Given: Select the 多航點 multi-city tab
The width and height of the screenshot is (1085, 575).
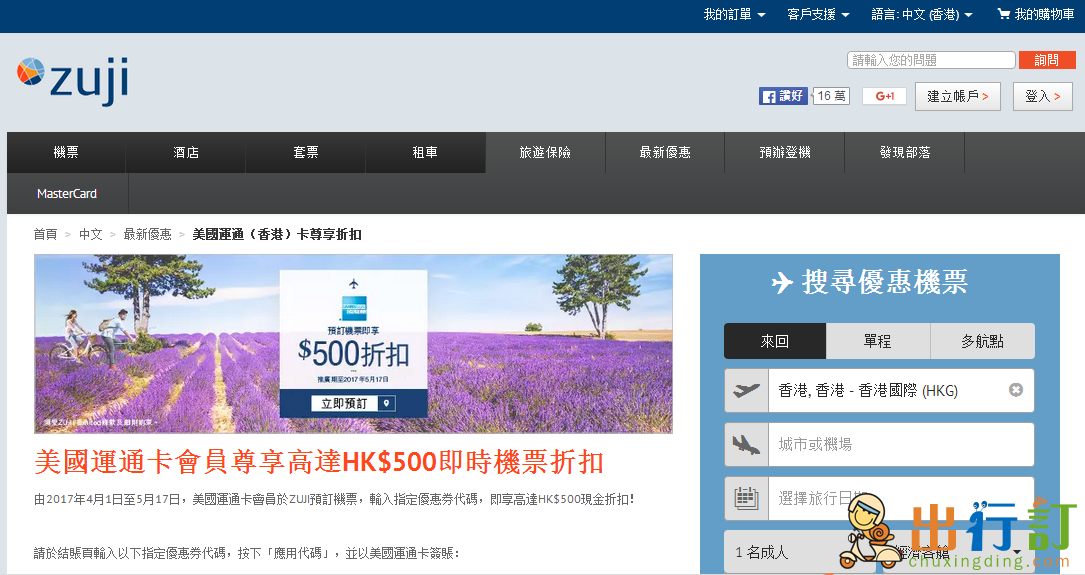Looking at the screenshot, I should (x=982, y=341).
